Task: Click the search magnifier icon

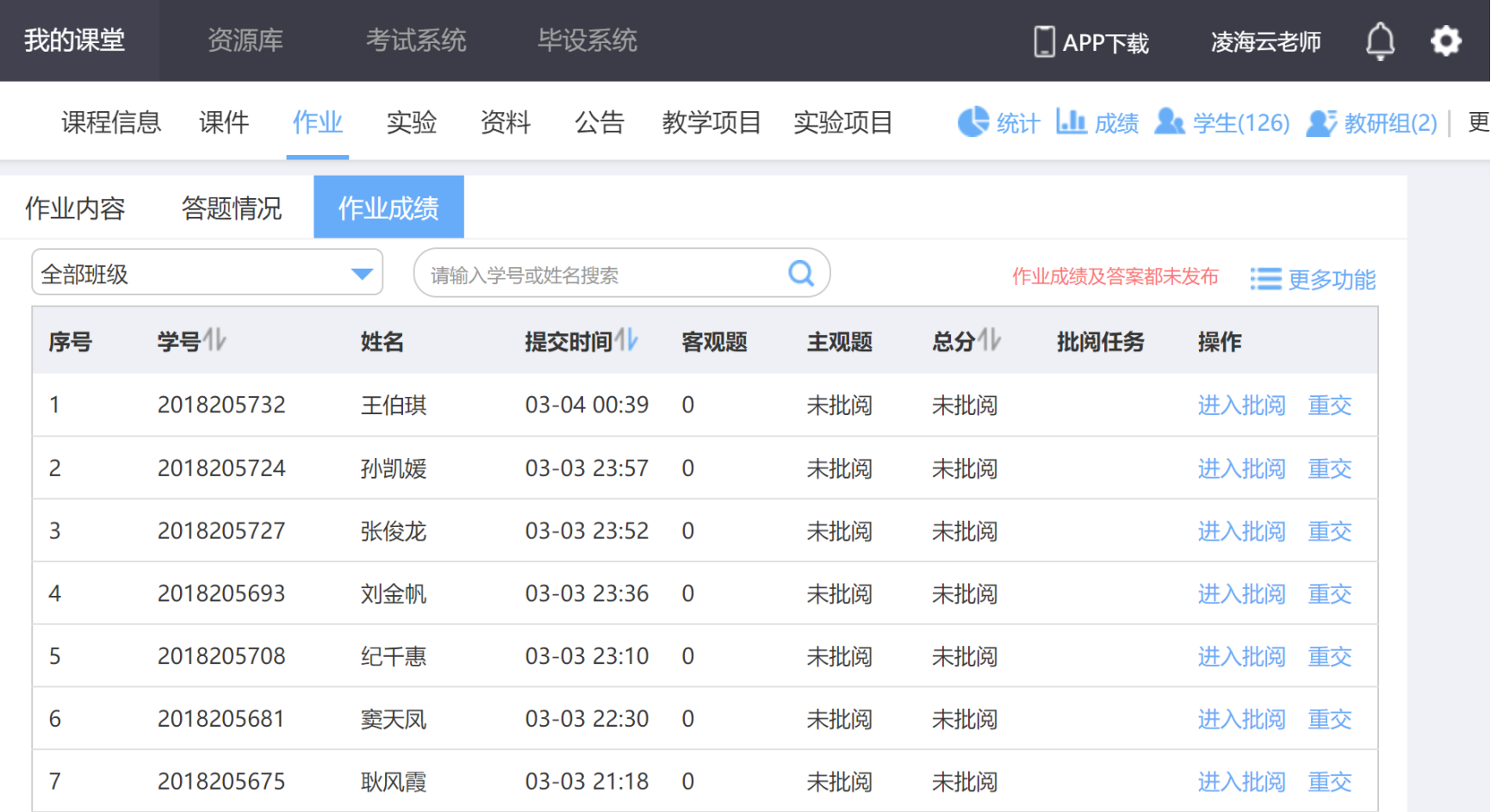Action: pyautogui.click(x=801, y=274)
